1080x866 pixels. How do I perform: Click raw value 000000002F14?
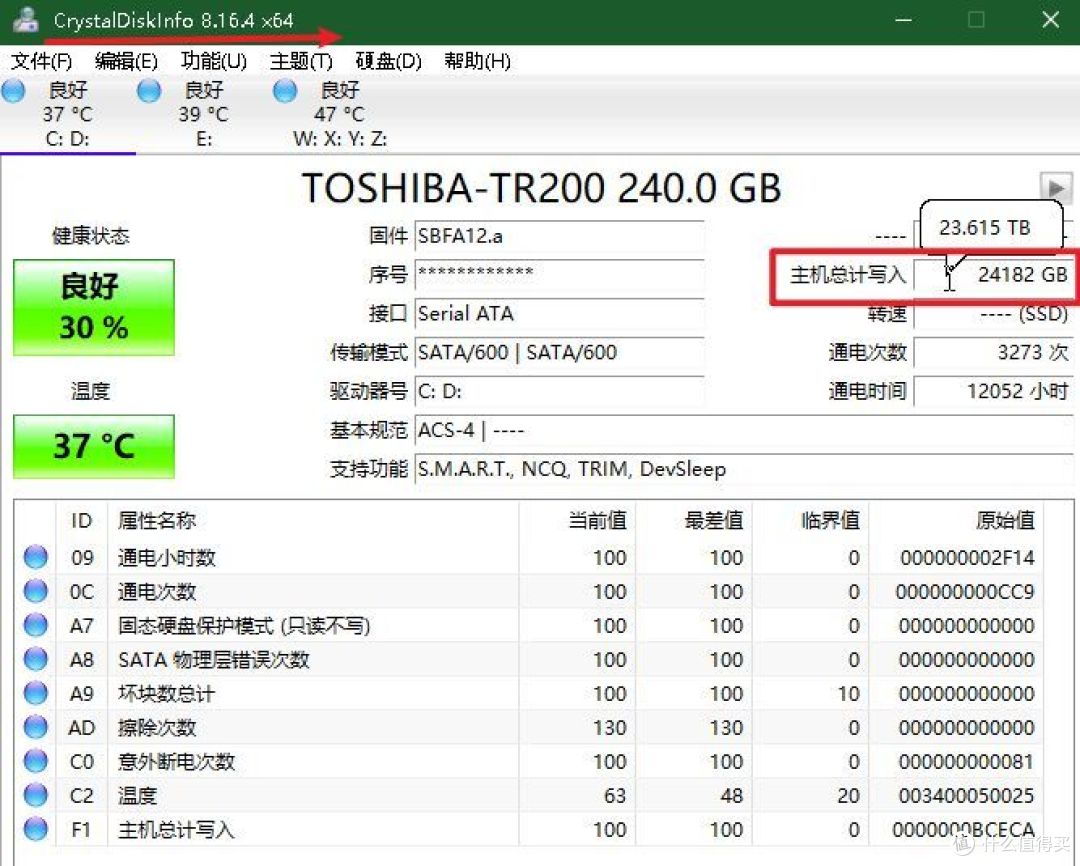[x=967, y=557]
